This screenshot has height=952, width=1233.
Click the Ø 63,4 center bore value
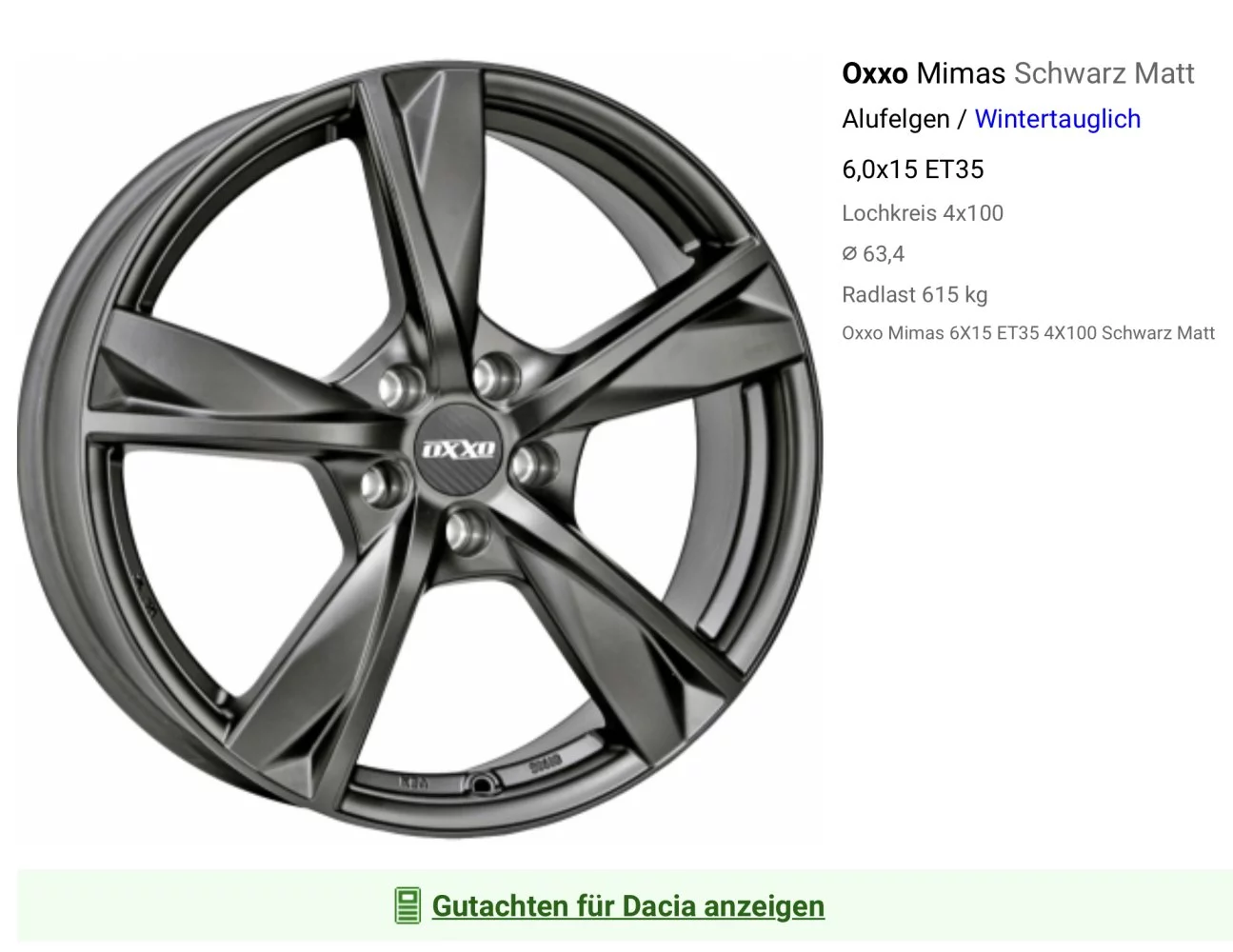pos(873,254)
